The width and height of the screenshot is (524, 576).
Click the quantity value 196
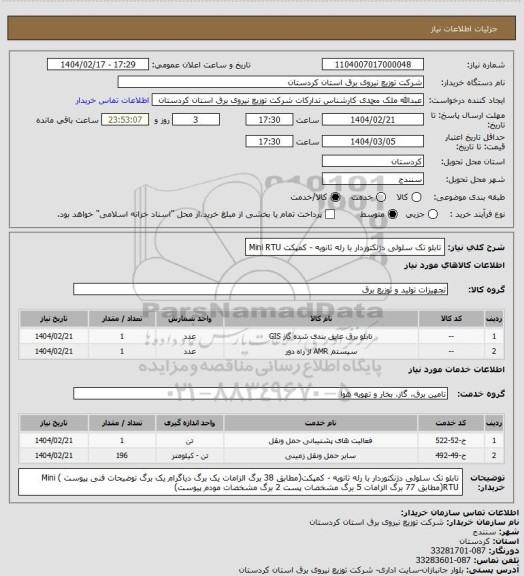coord(122,456)
